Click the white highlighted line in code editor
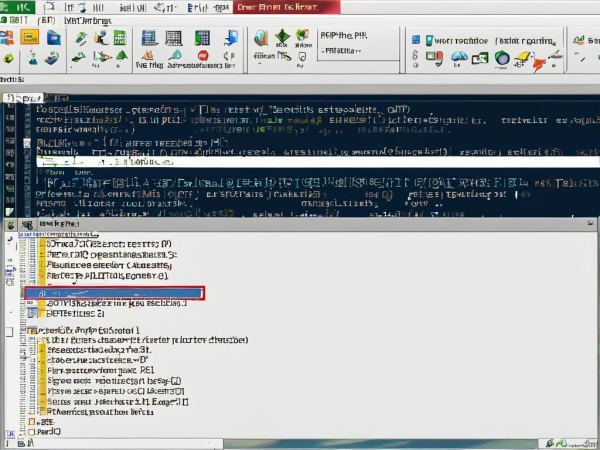Screen dimensions: 600x450 318,162
